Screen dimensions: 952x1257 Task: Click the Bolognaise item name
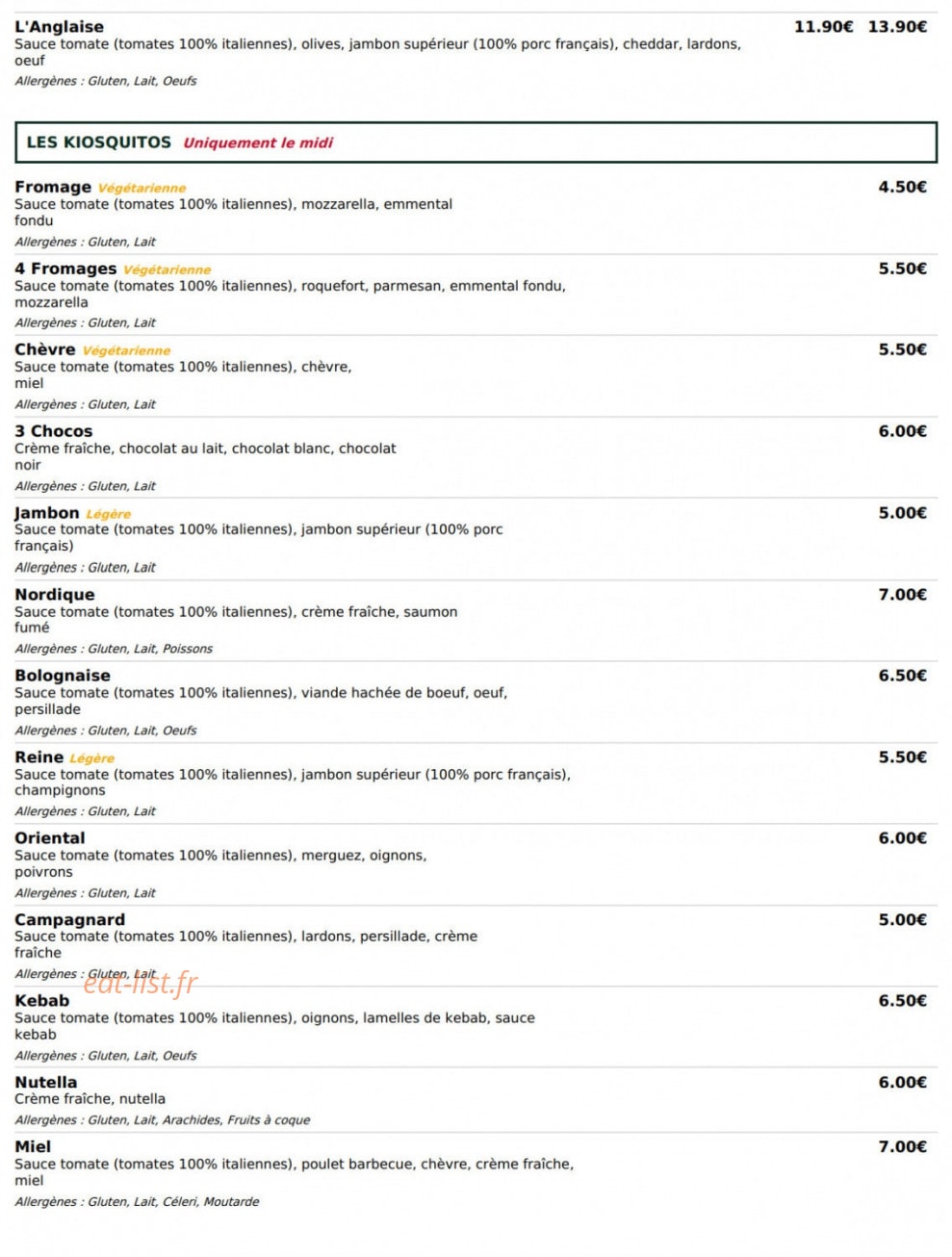coord(63,676)
